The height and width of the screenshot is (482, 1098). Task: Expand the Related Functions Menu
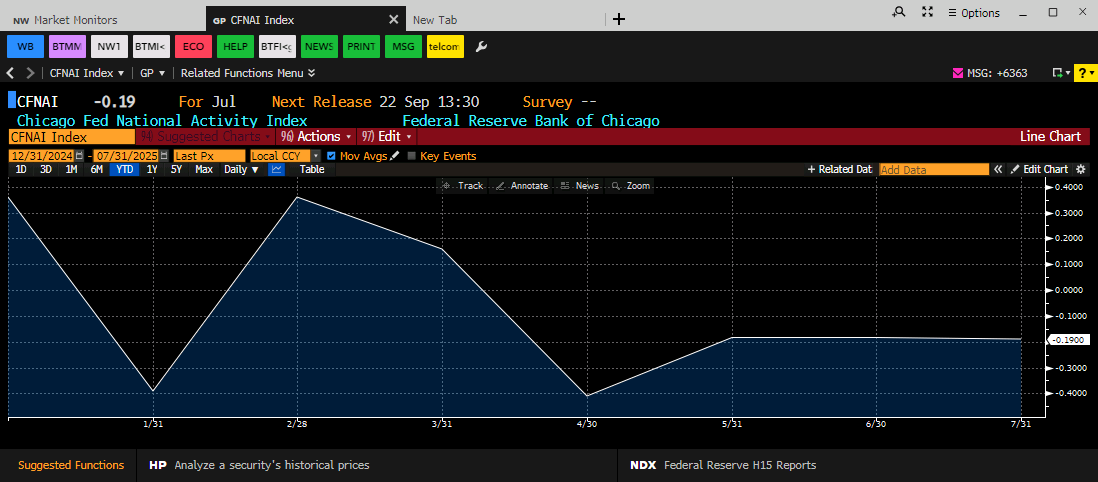click(248, 73)
